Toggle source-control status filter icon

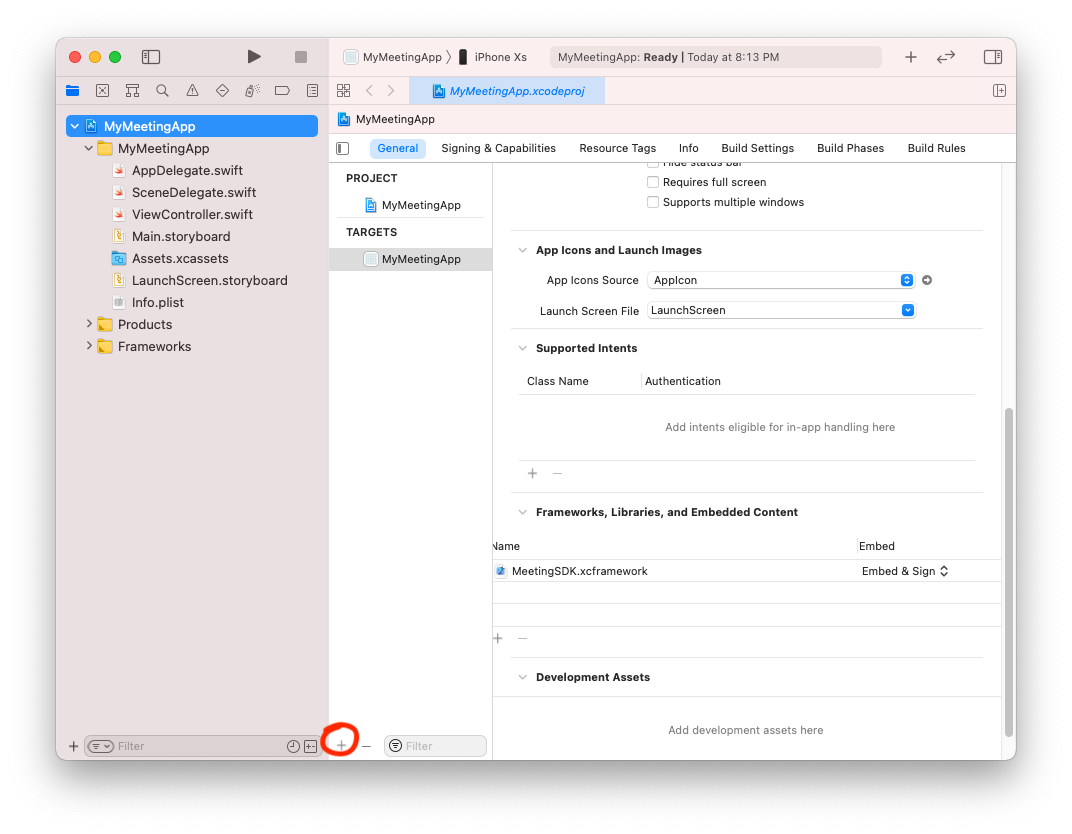[x=310, y=746]
